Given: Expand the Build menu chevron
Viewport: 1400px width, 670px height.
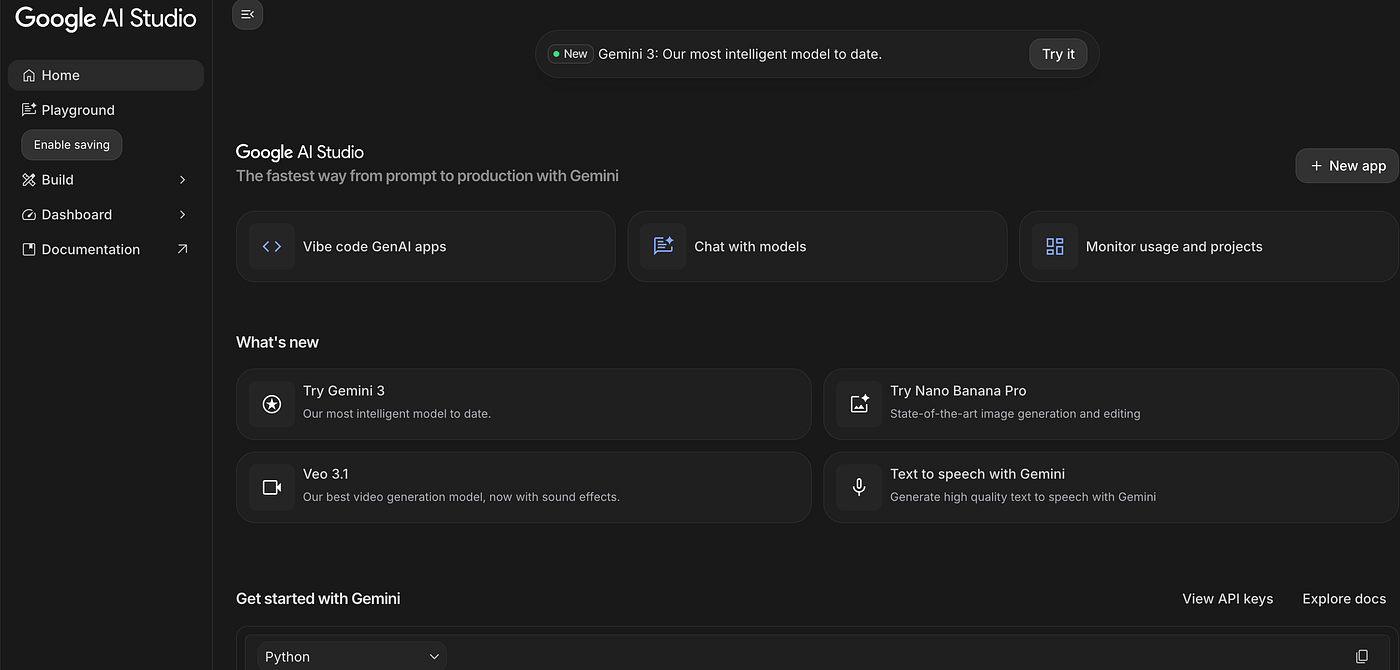Looking at the screenshot, I should click(x=182, y=180).
